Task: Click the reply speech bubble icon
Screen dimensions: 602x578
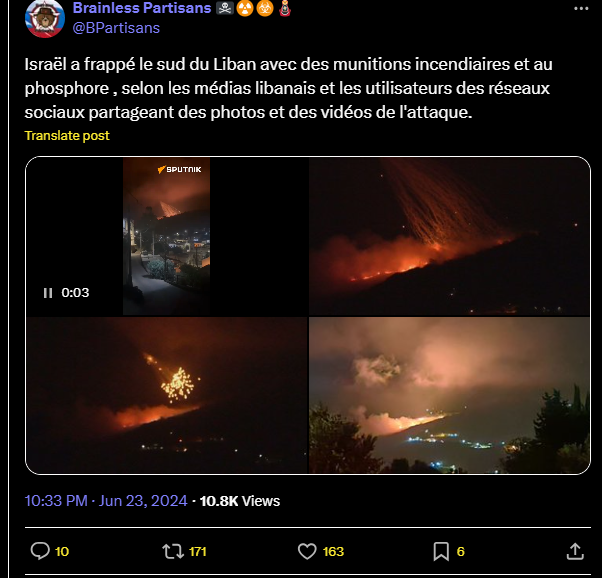Action: (x=40, y=551)
